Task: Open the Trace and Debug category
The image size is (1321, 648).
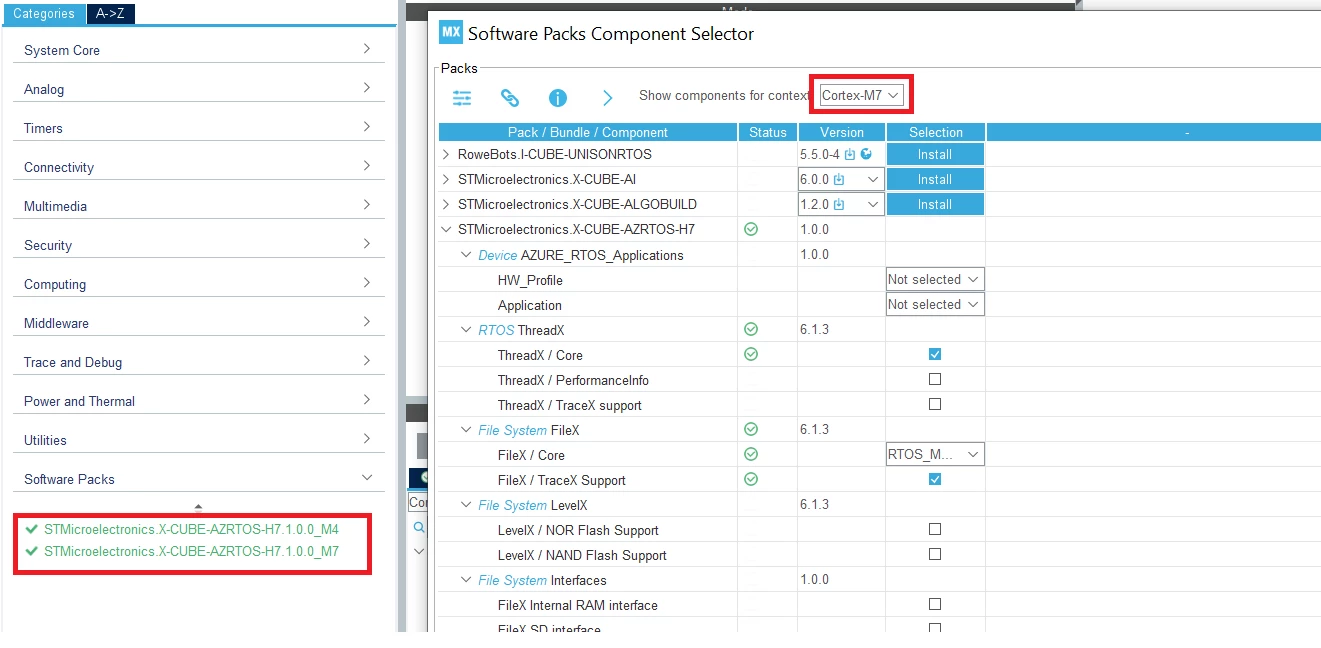Action: [198, 362]
